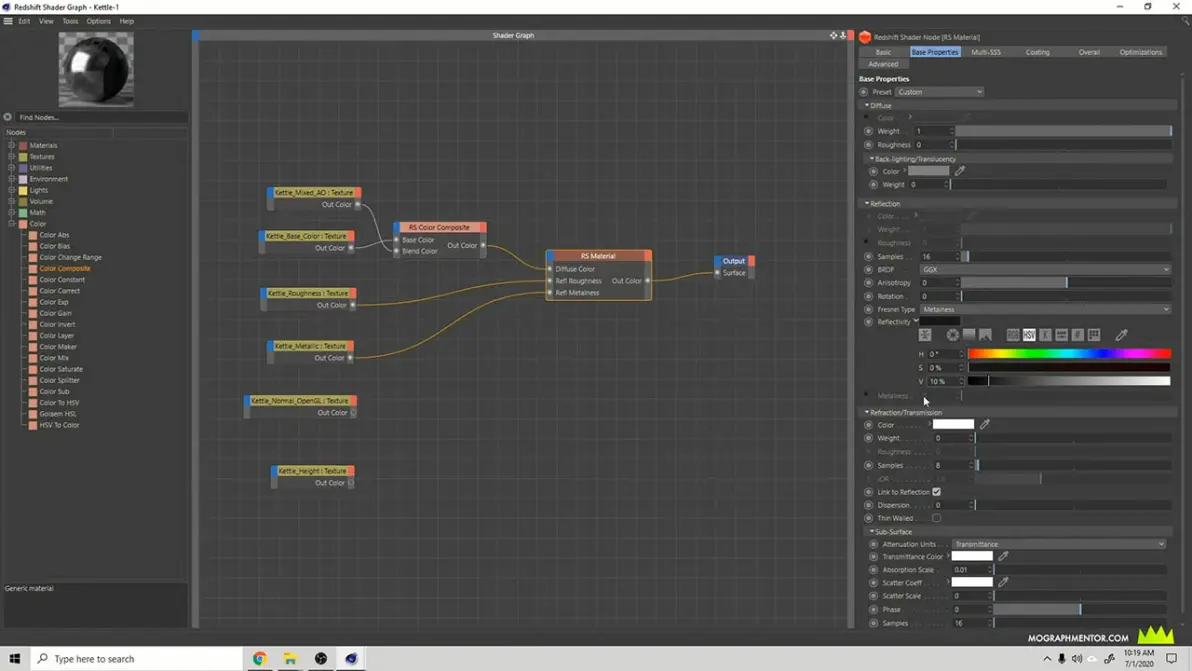Toggle the animation dot beside Fresnel Type

(868, 309)
